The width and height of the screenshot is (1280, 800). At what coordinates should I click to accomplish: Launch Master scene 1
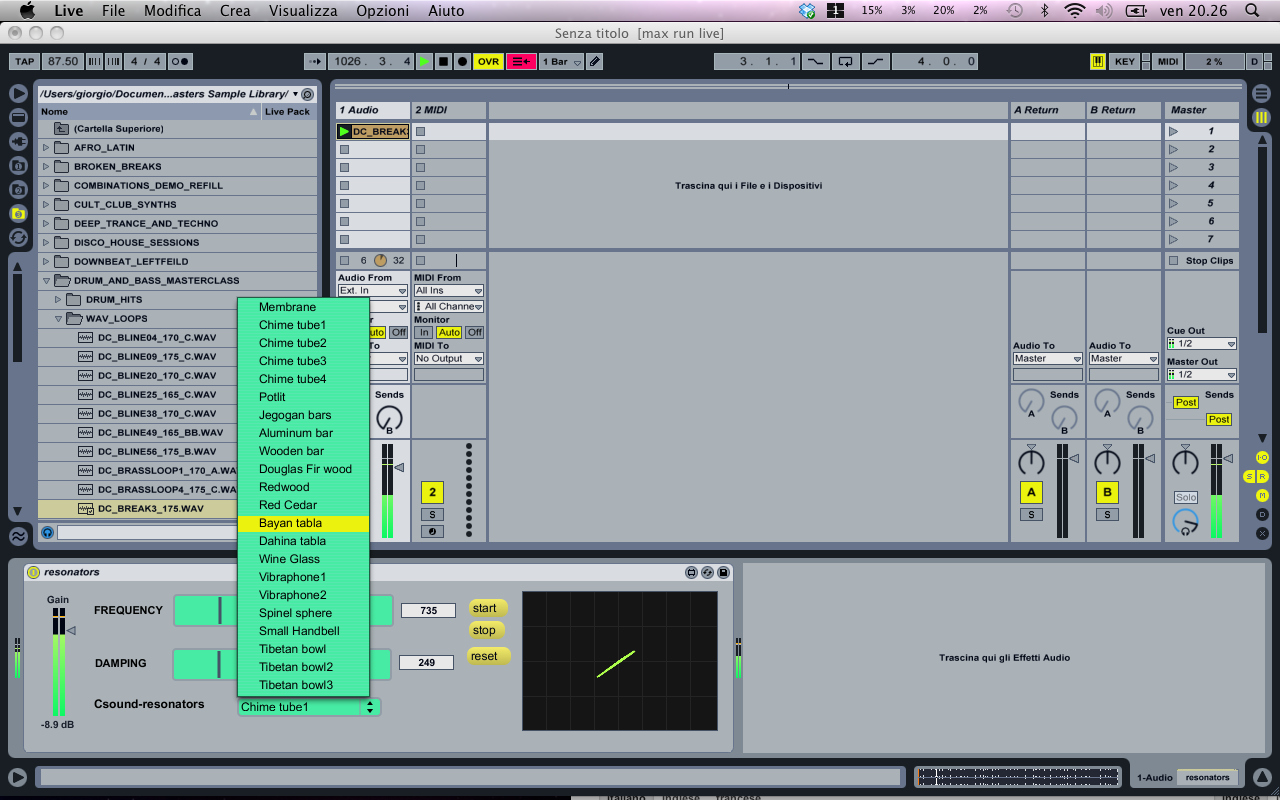tap(1174, 131)
